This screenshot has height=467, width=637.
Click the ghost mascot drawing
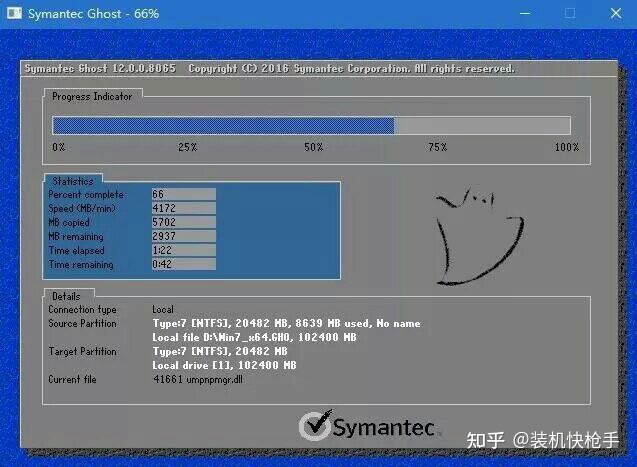click(479, 236)
